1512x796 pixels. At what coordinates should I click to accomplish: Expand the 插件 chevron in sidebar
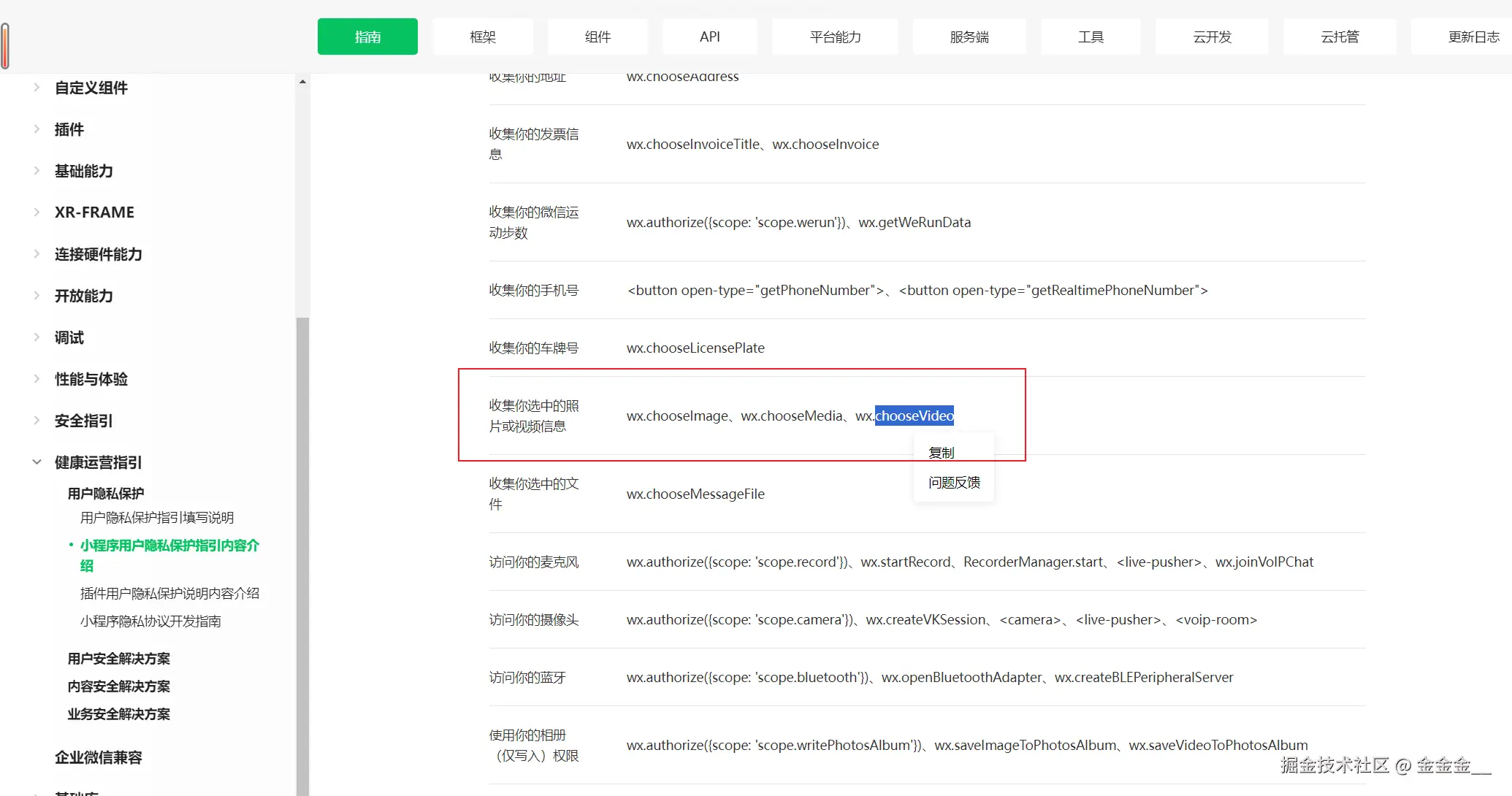[x=37, y=129]
